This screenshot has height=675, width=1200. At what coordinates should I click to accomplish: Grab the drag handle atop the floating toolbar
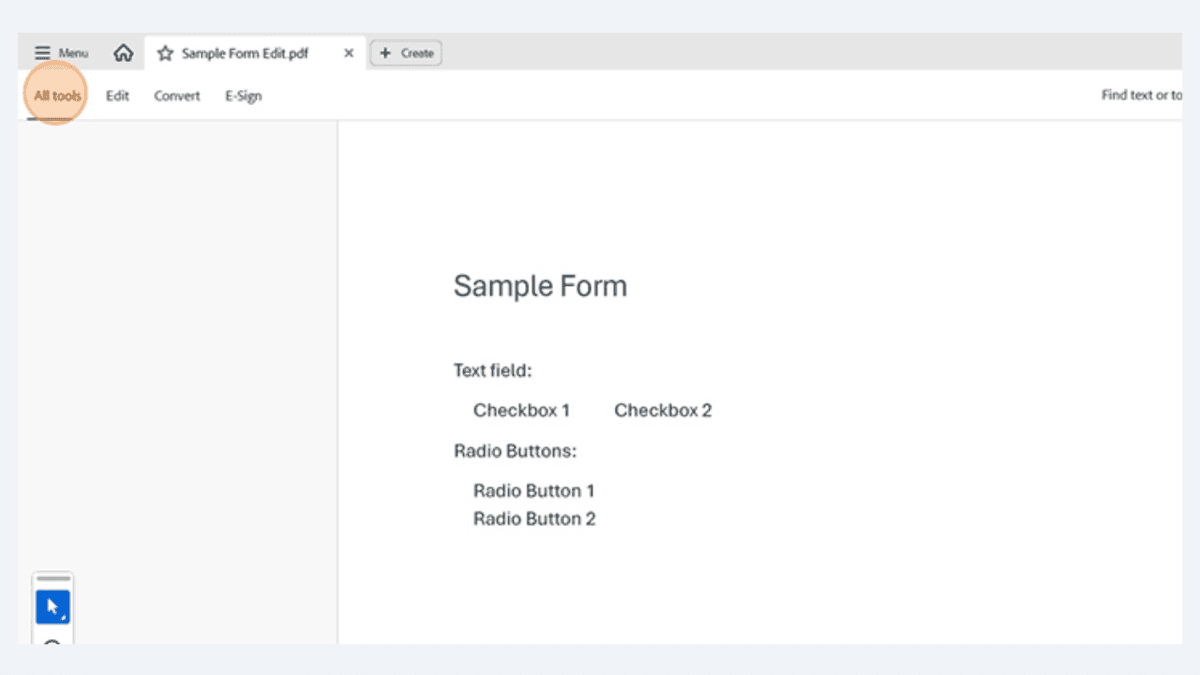[x=52, y=577]
